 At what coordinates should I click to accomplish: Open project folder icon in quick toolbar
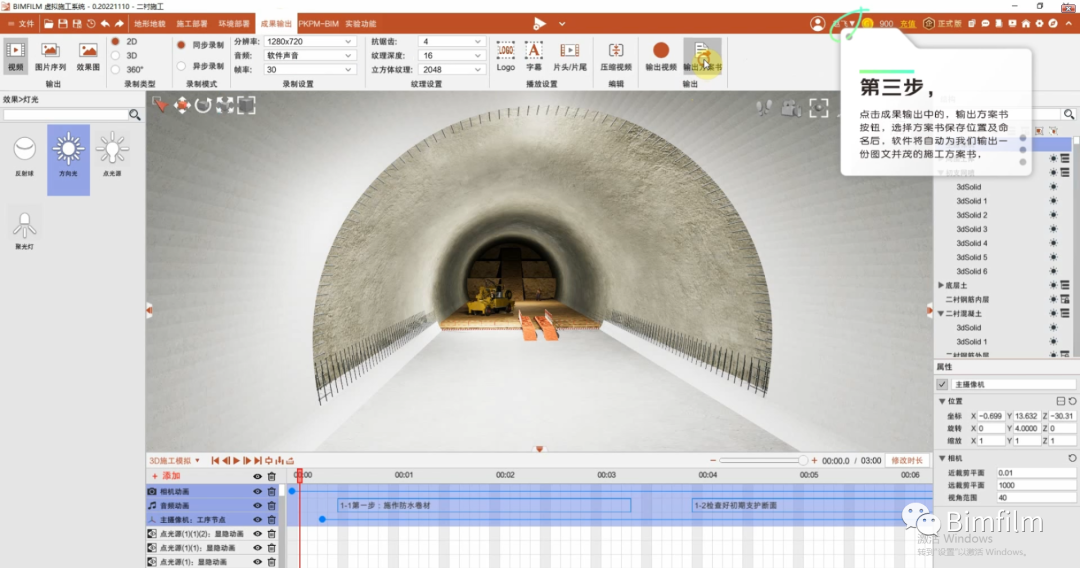coord(48,23)
